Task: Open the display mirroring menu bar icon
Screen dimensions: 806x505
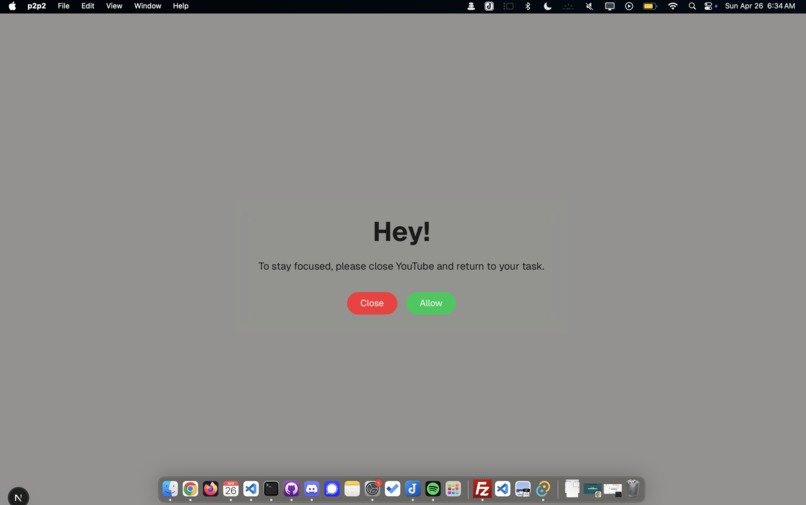Action: (x=610, y=6)
